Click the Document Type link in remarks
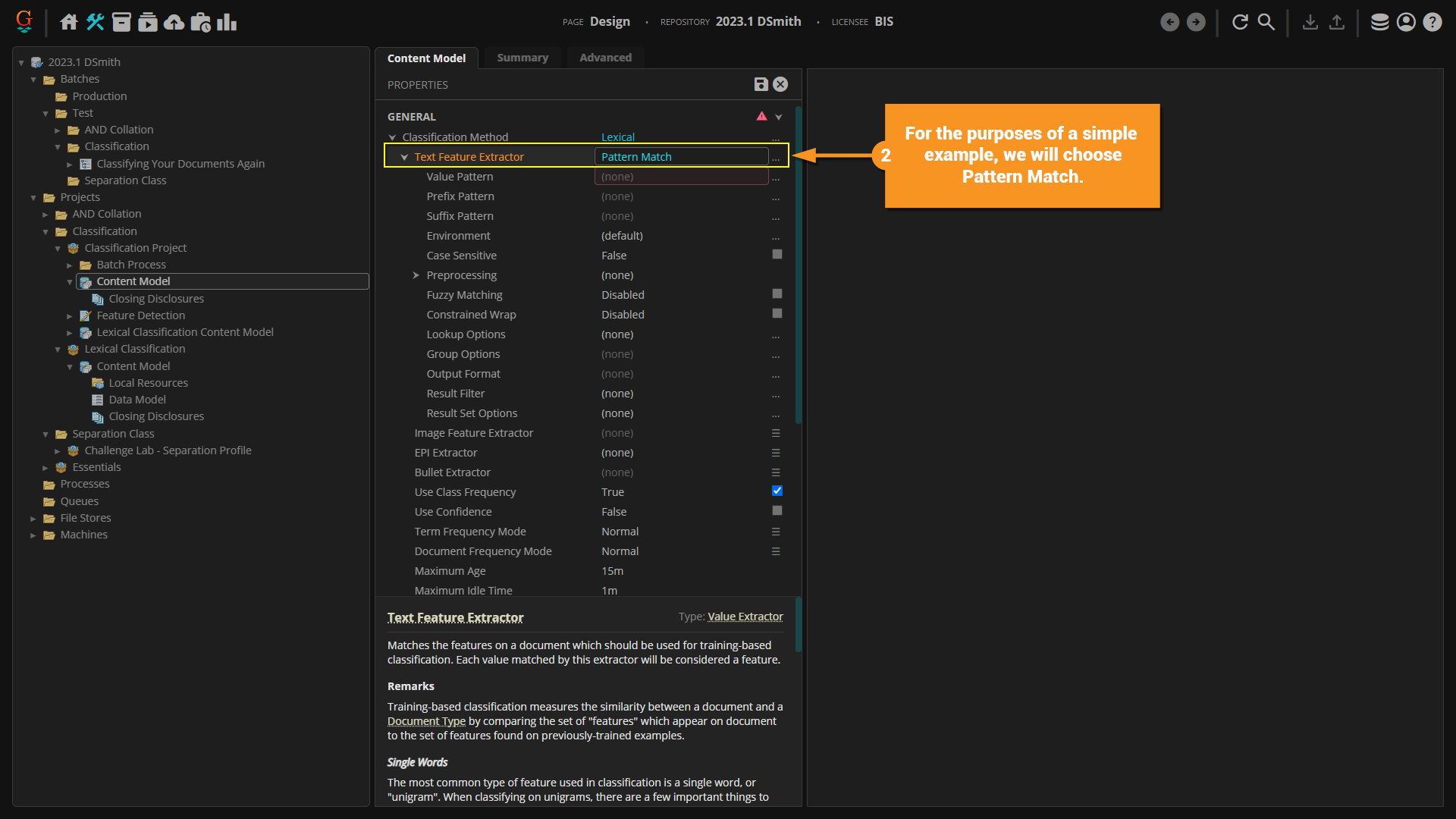The height and width of the screenshot is (819, 1456). point(426,721)
